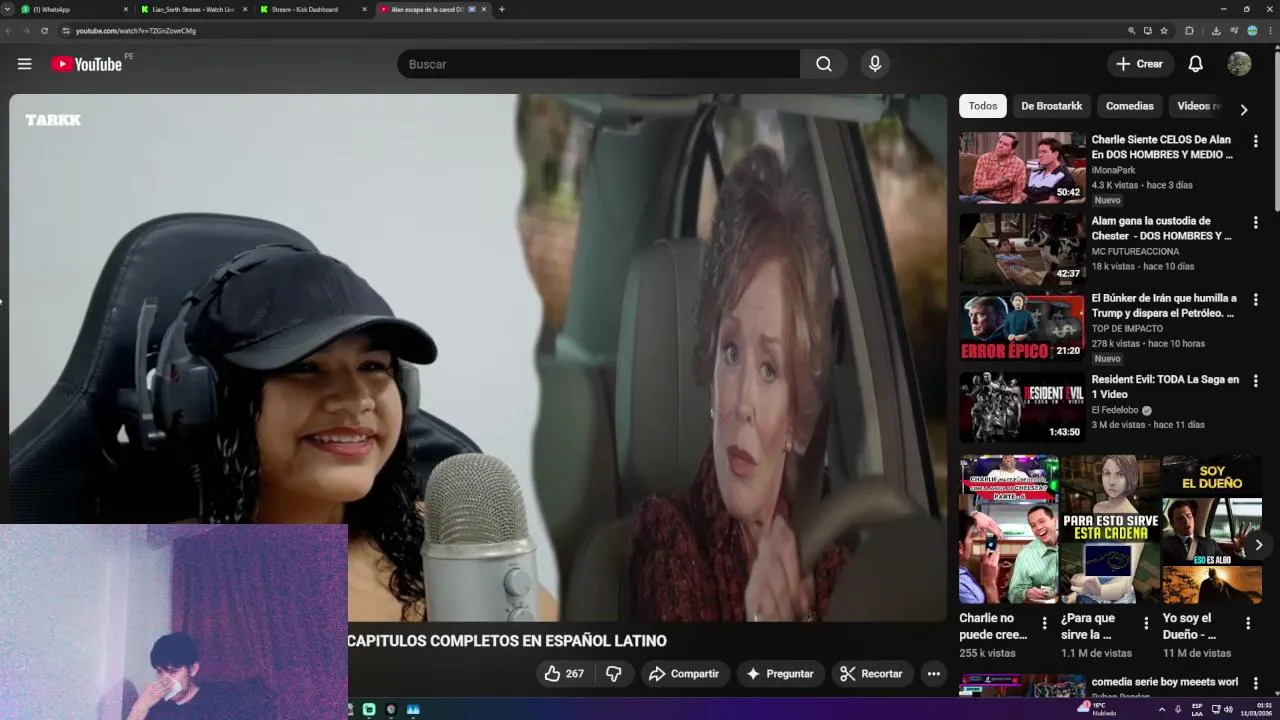Open El Fedelobo channel link
The image size is (1280, 720).
pyautogui.click(x=1116, y=410)
